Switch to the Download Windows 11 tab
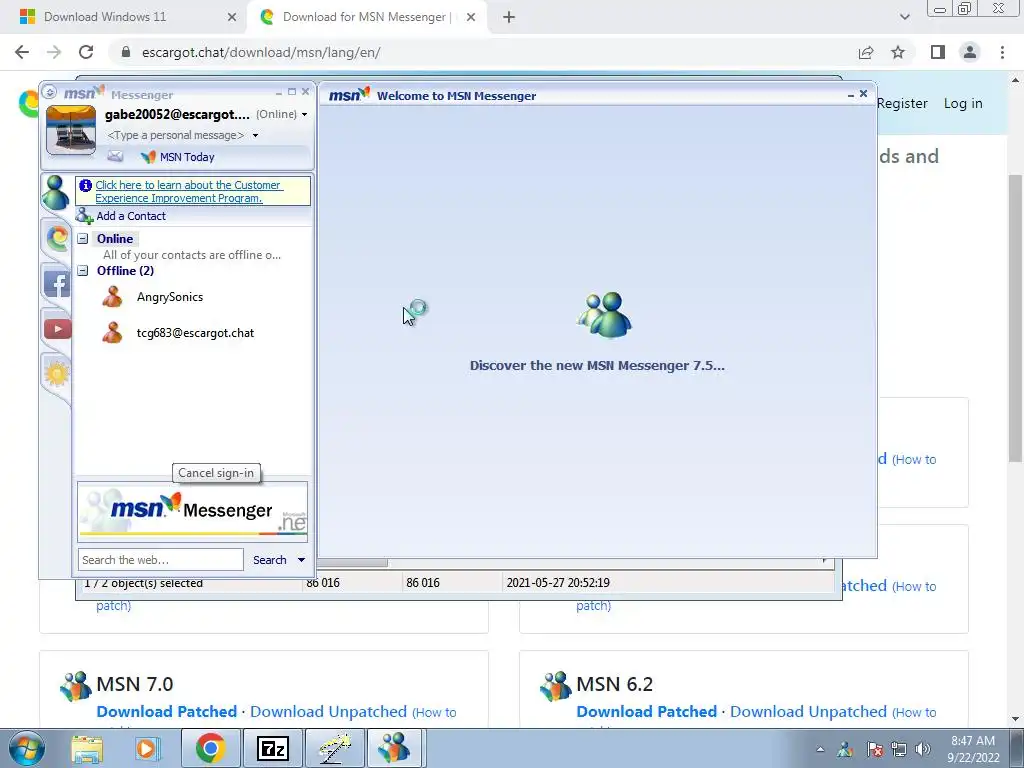The width and height of the screenshot is (1024, 768). [x=104, y=17]
